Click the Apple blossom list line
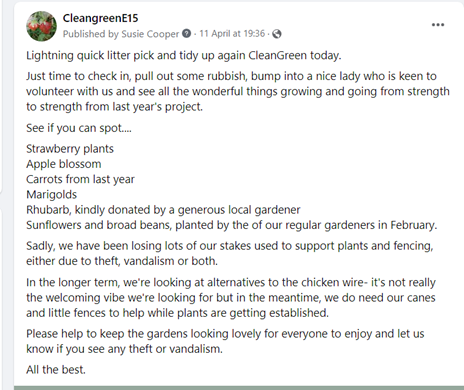 pos(64,164)
